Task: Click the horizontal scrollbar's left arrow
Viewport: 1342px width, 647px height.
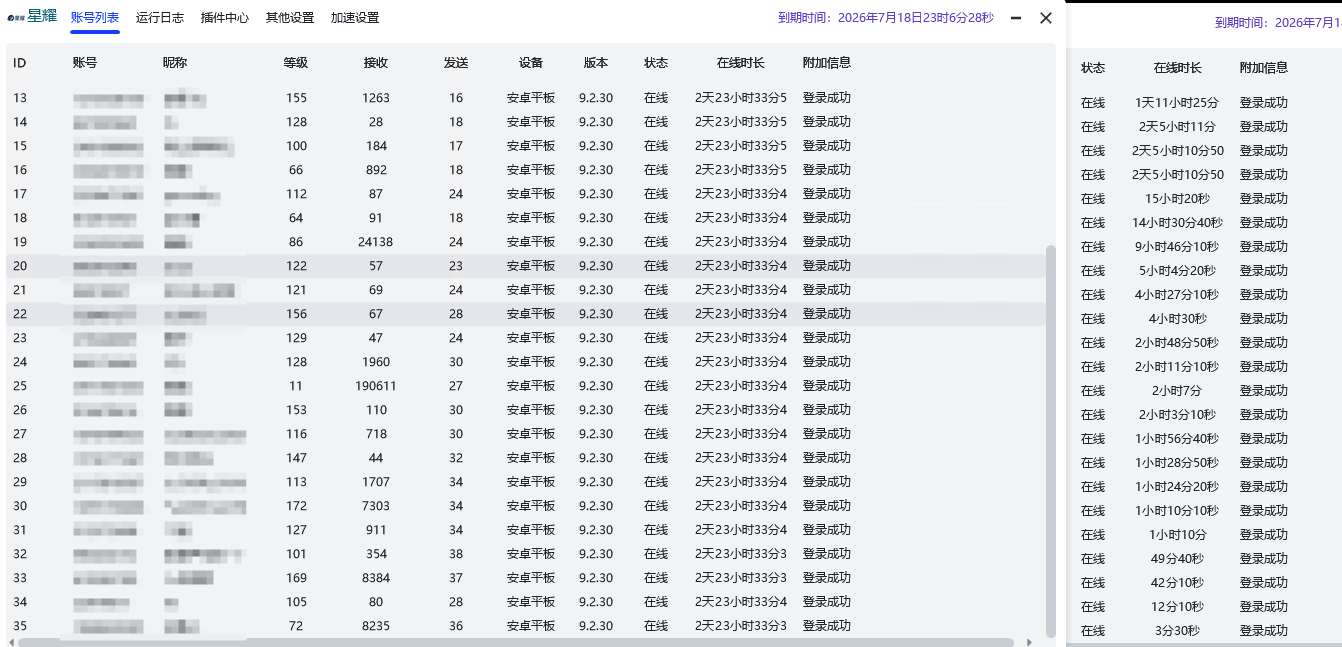Action: (x=11, y=642)
